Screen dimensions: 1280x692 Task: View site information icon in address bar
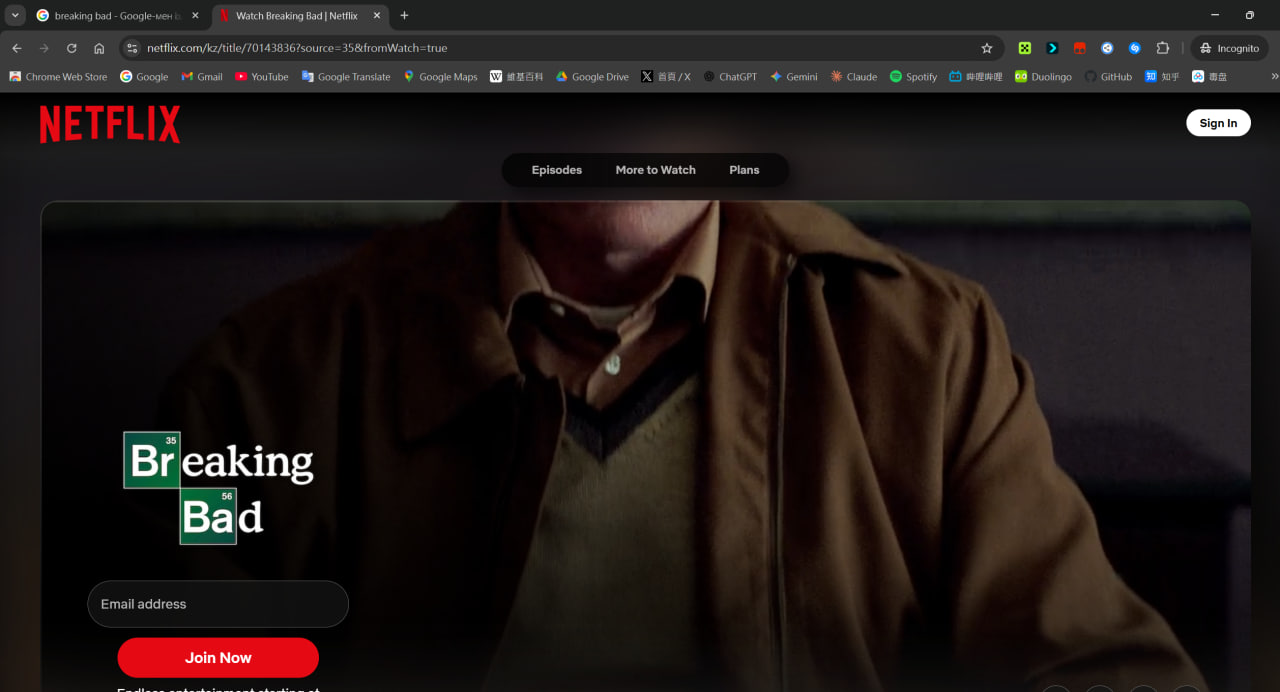click(132, 48)
